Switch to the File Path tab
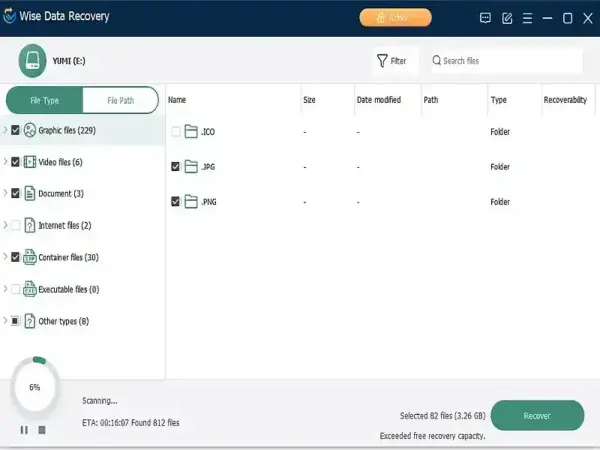Viewport: 600px width, 450px height. (x=121, y=100)
